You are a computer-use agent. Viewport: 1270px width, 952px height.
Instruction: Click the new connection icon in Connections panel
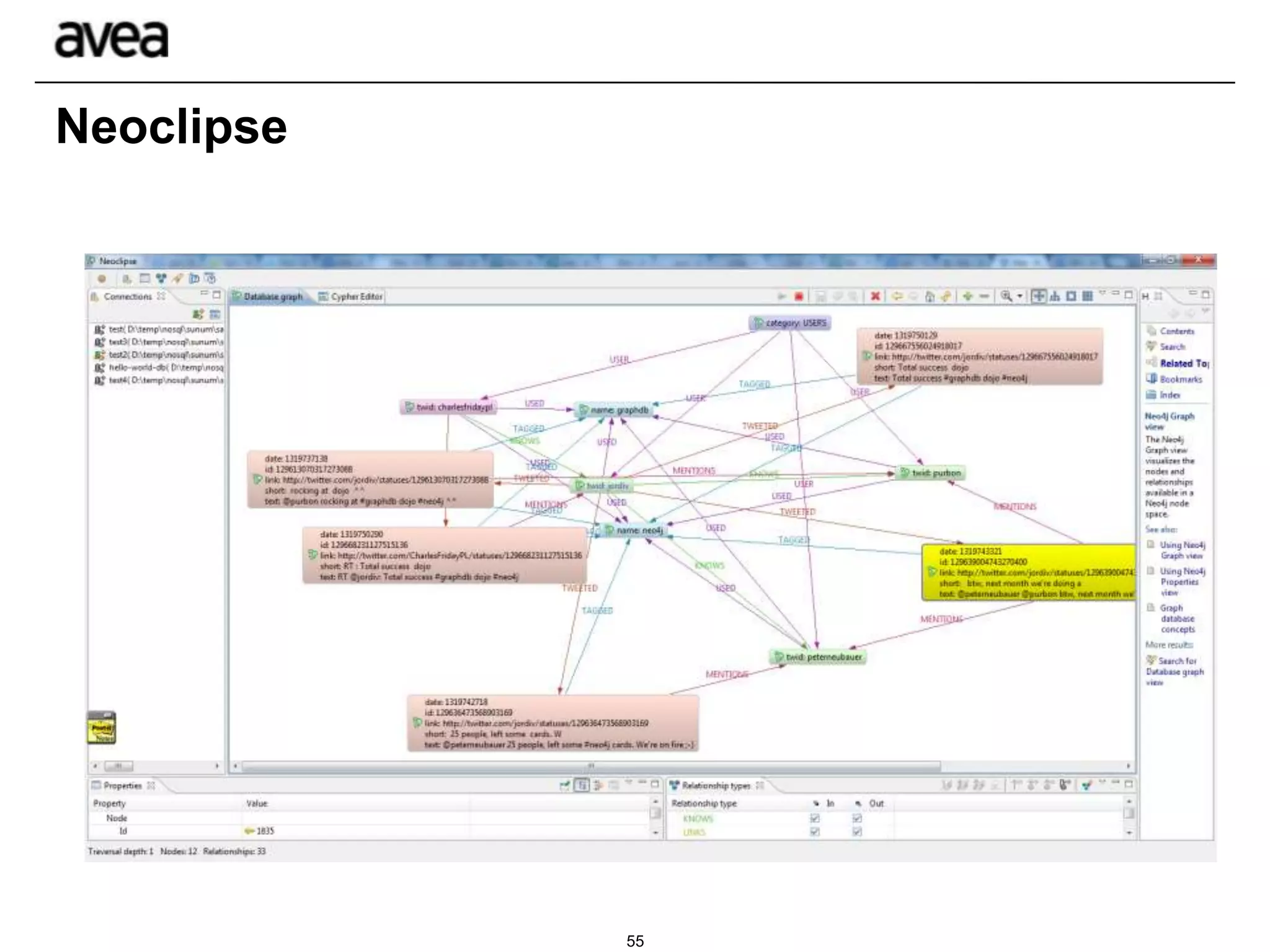click(198, 314)
